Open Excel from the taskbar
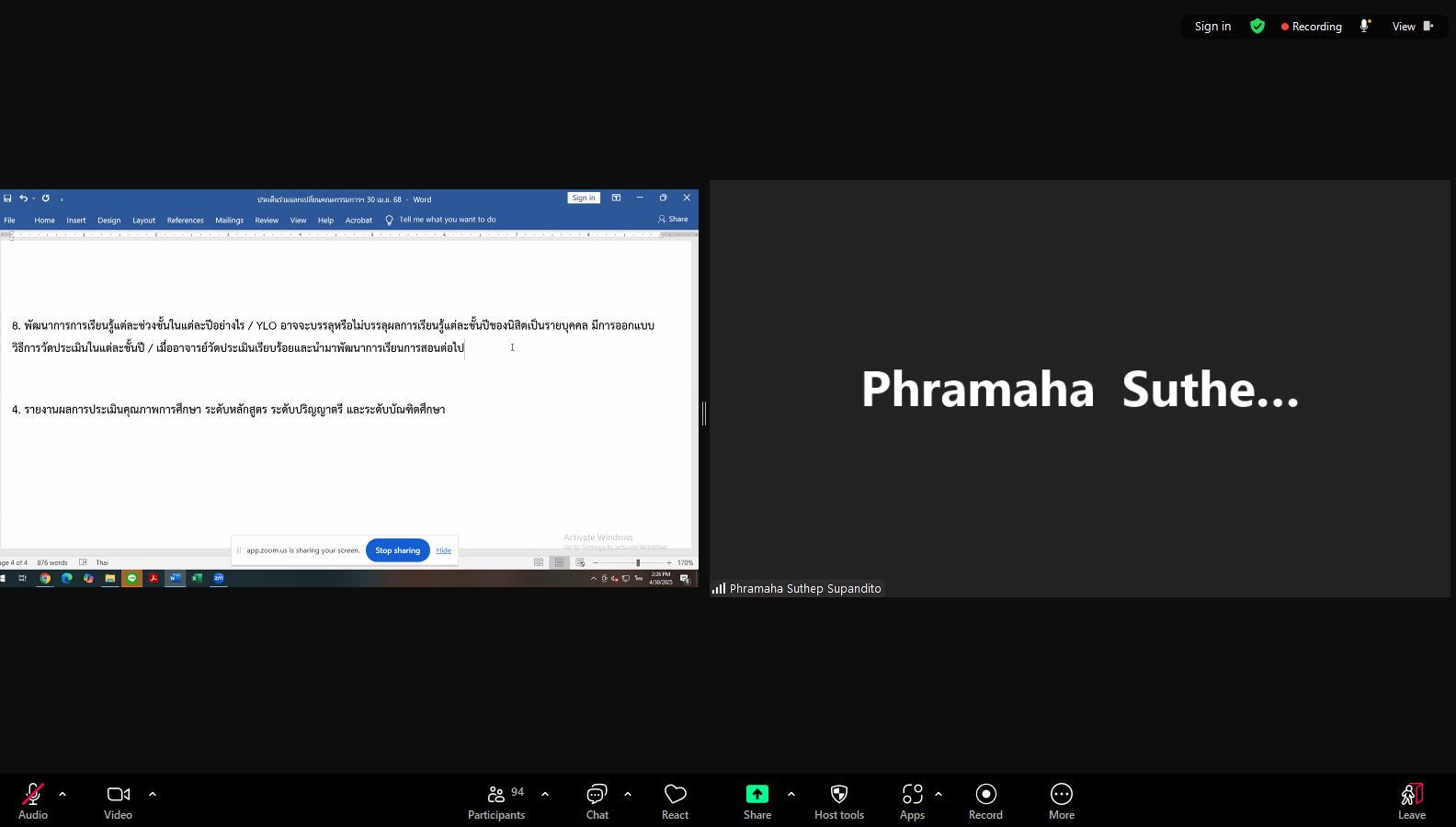 point(197,578)
